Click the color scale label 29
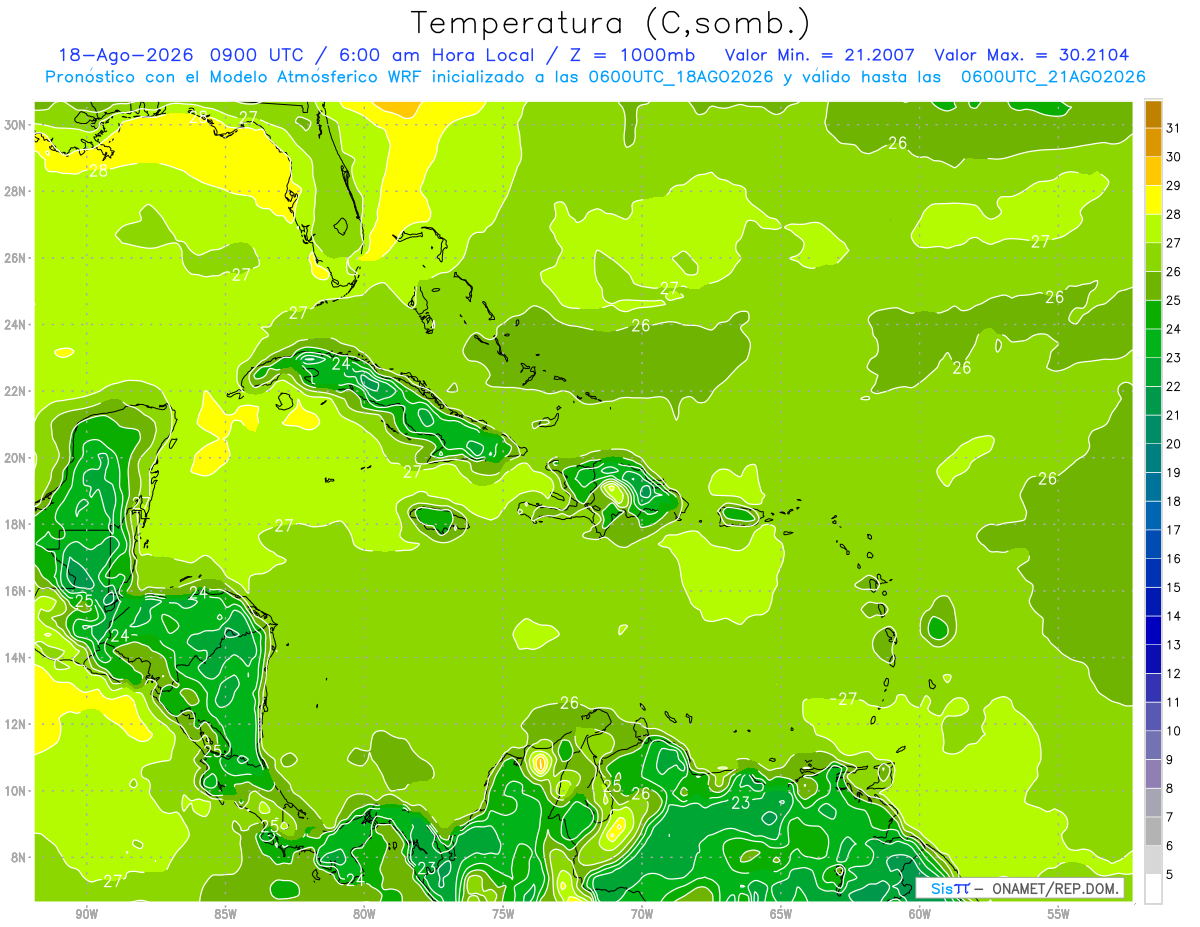This screenshot has height=927, width=1200. pos(1173,186)
